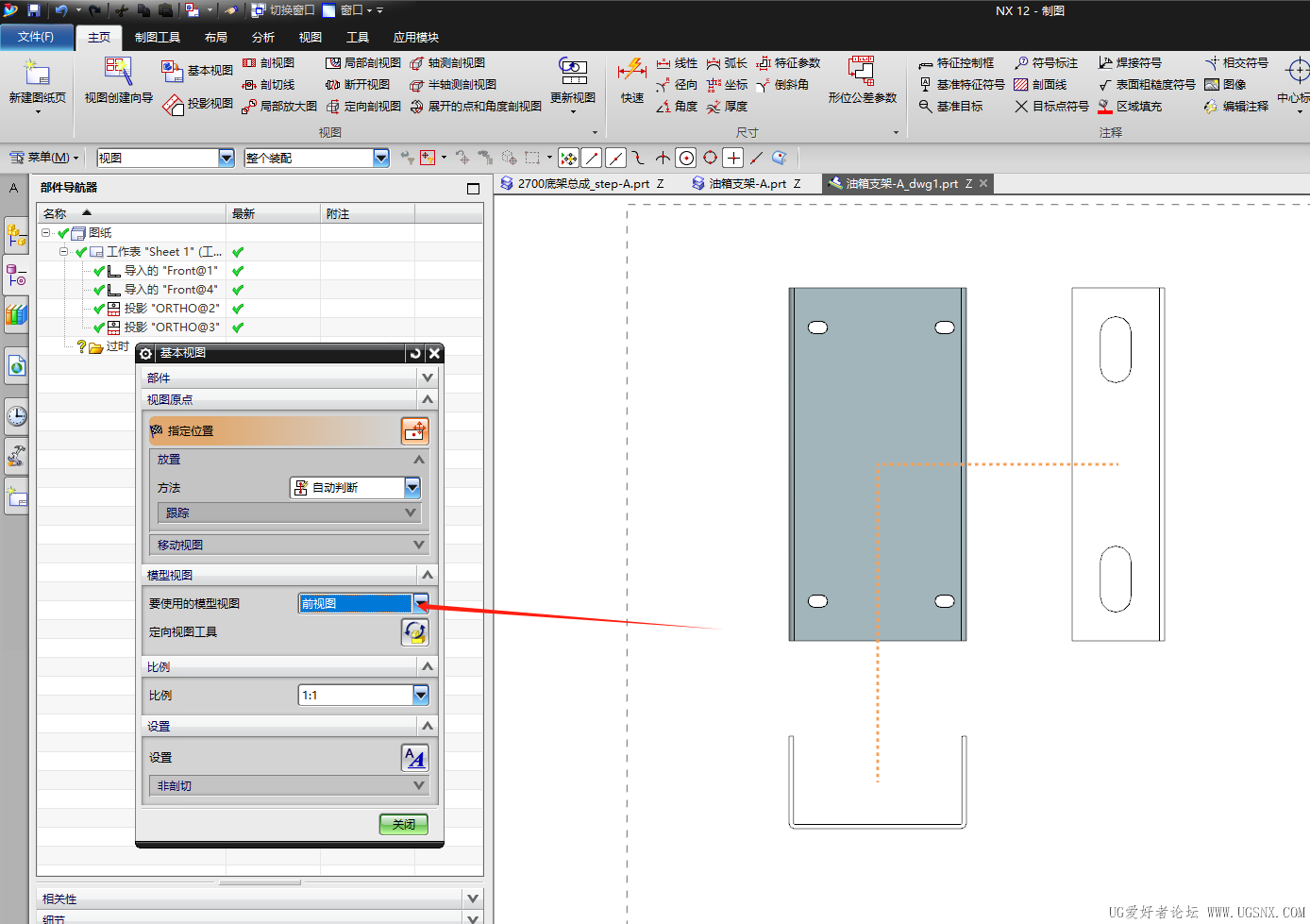
Task: Click horizontal scrollbar of Part Navigator
Action: click(260, 882)
